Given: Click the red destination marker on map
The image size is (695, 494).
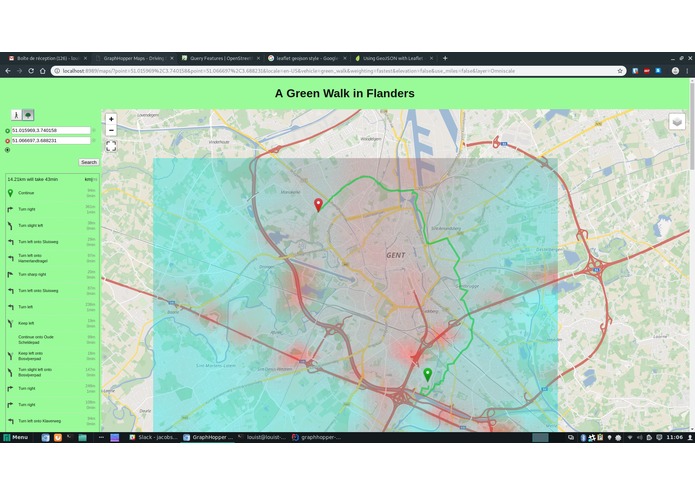Looking at the screenshot, I should [318, 205].
